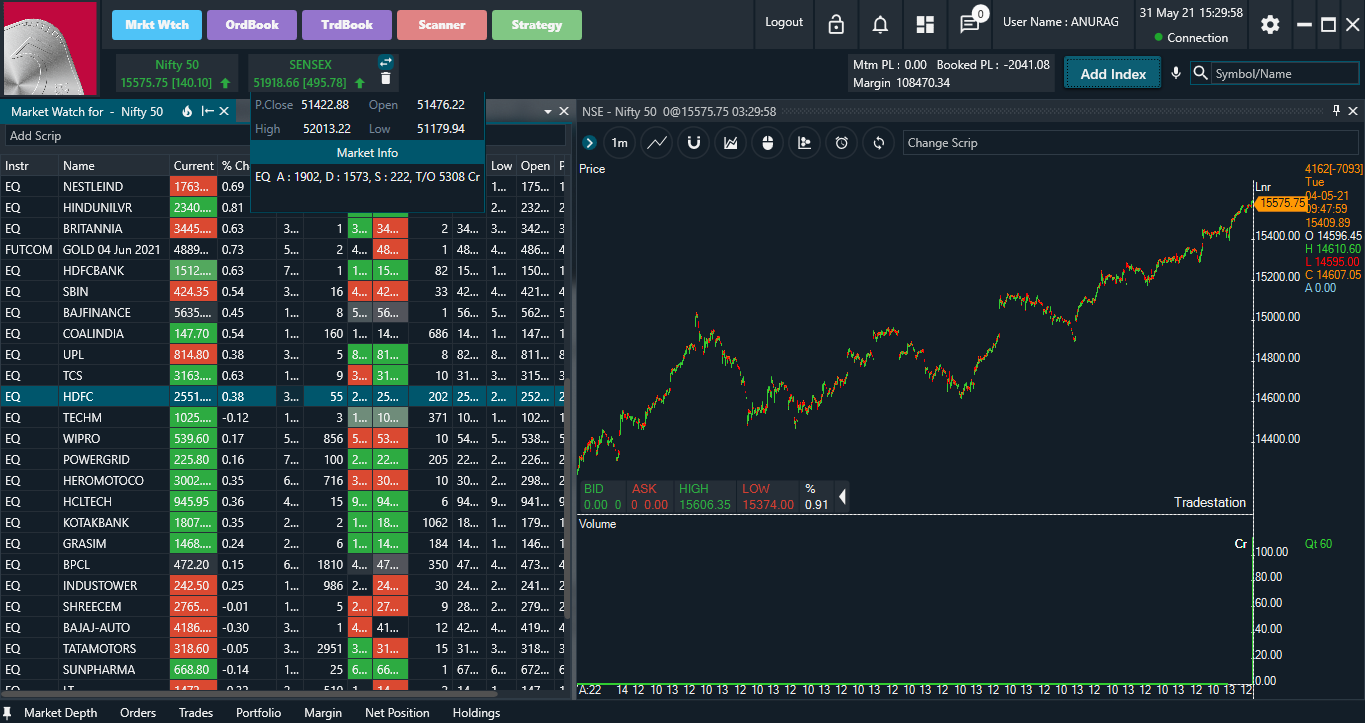This screenshot has width=1365, height=723.
Task: Switch to the Trades tab
Action: point(196,713)
